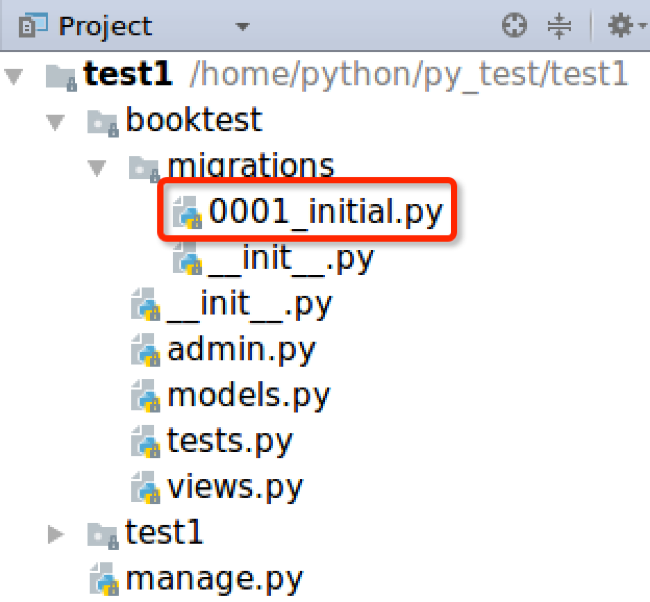The height and width of the screenshot is (602, 650).
Task: Expand the nested test1 folder arrow
Action: 56,533
